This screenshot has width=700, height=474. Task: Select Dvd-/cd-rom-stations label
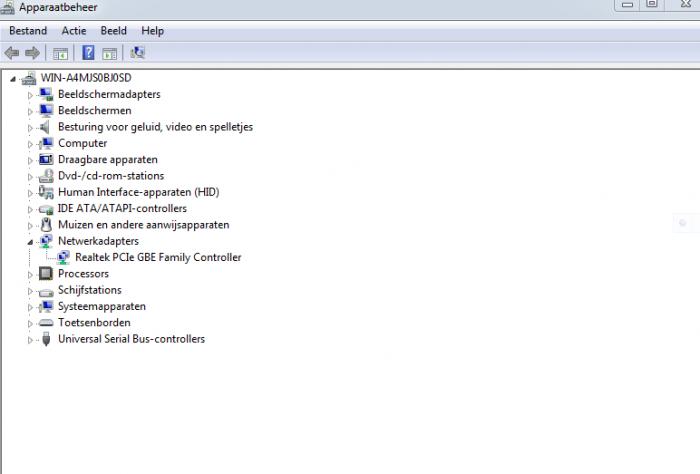tap(111, 176)
